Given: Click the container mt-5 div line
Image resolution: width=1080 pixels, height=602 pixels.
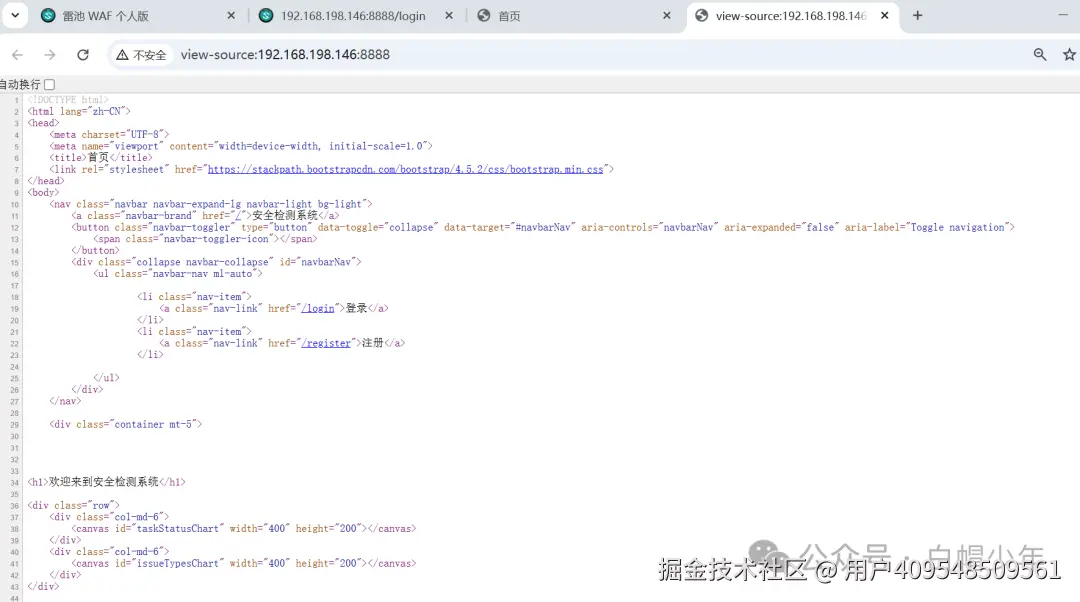Looking at the screenshot, I should coord(125,424).
